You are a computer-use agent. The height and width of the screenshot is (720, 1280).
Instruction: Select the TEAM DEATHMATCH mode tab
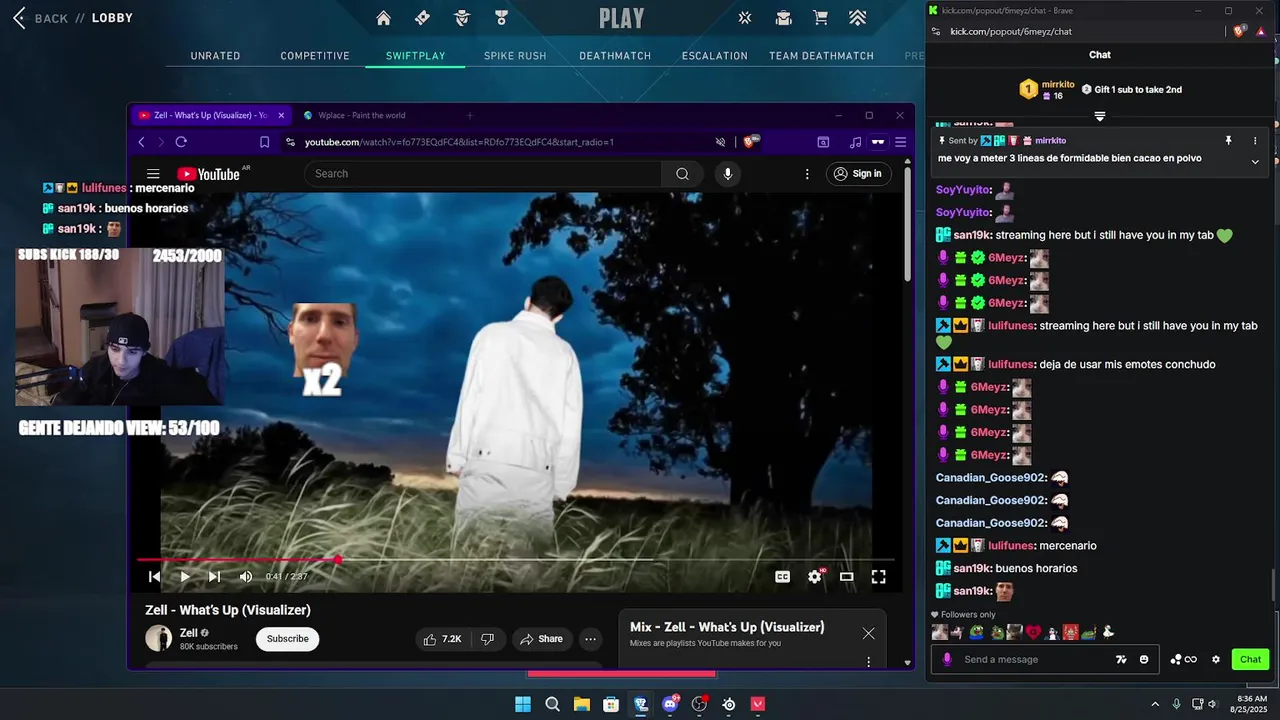[821, 56]
